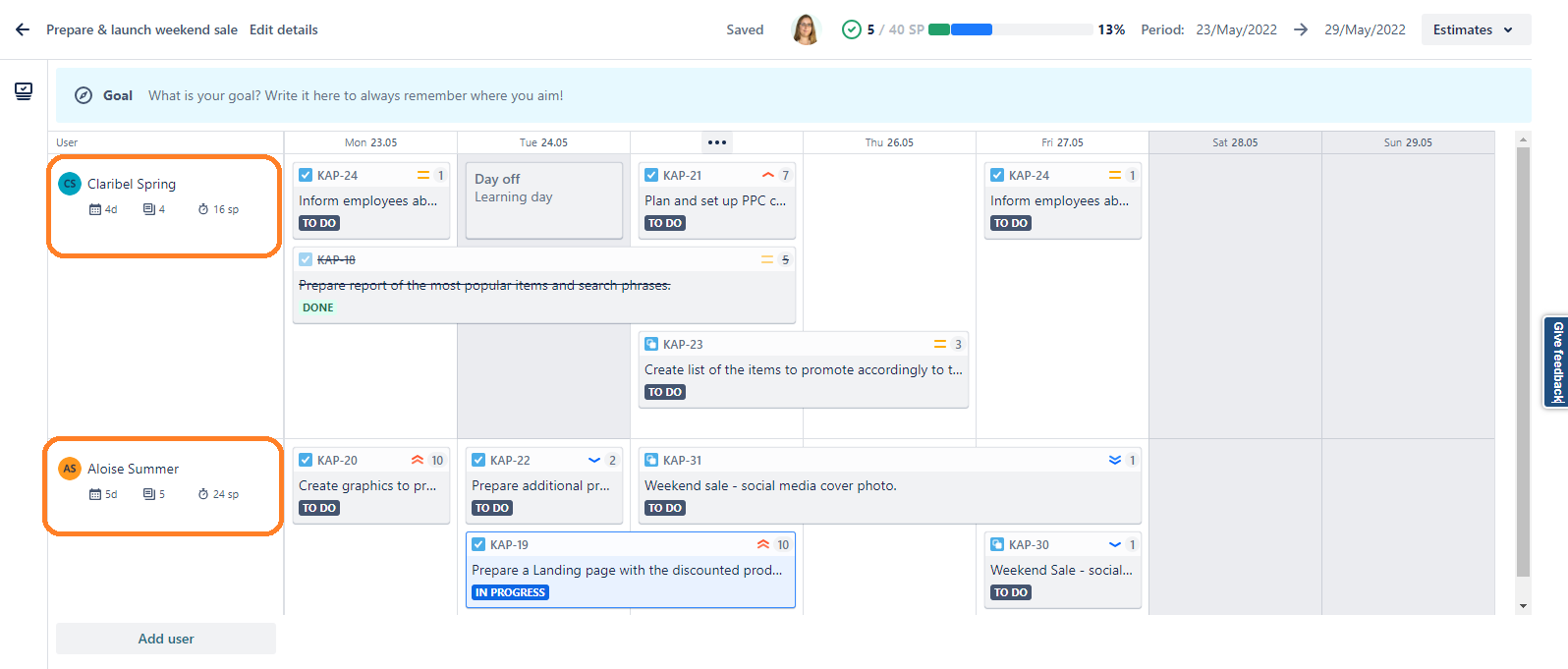This screenshot has width=1568, height=669.
Task: Toggle KAP-24 checkbox on Friday card
Action: [997, 175]
